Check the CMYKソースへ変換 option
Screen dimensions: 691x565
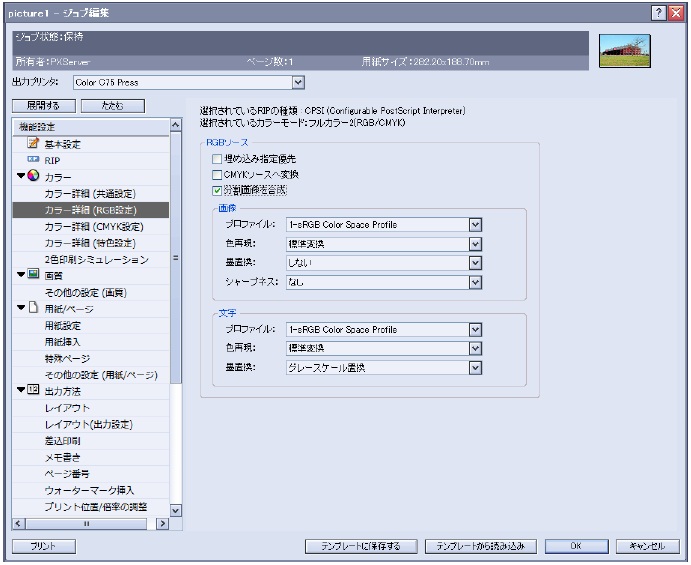click(x=218, y=174)
